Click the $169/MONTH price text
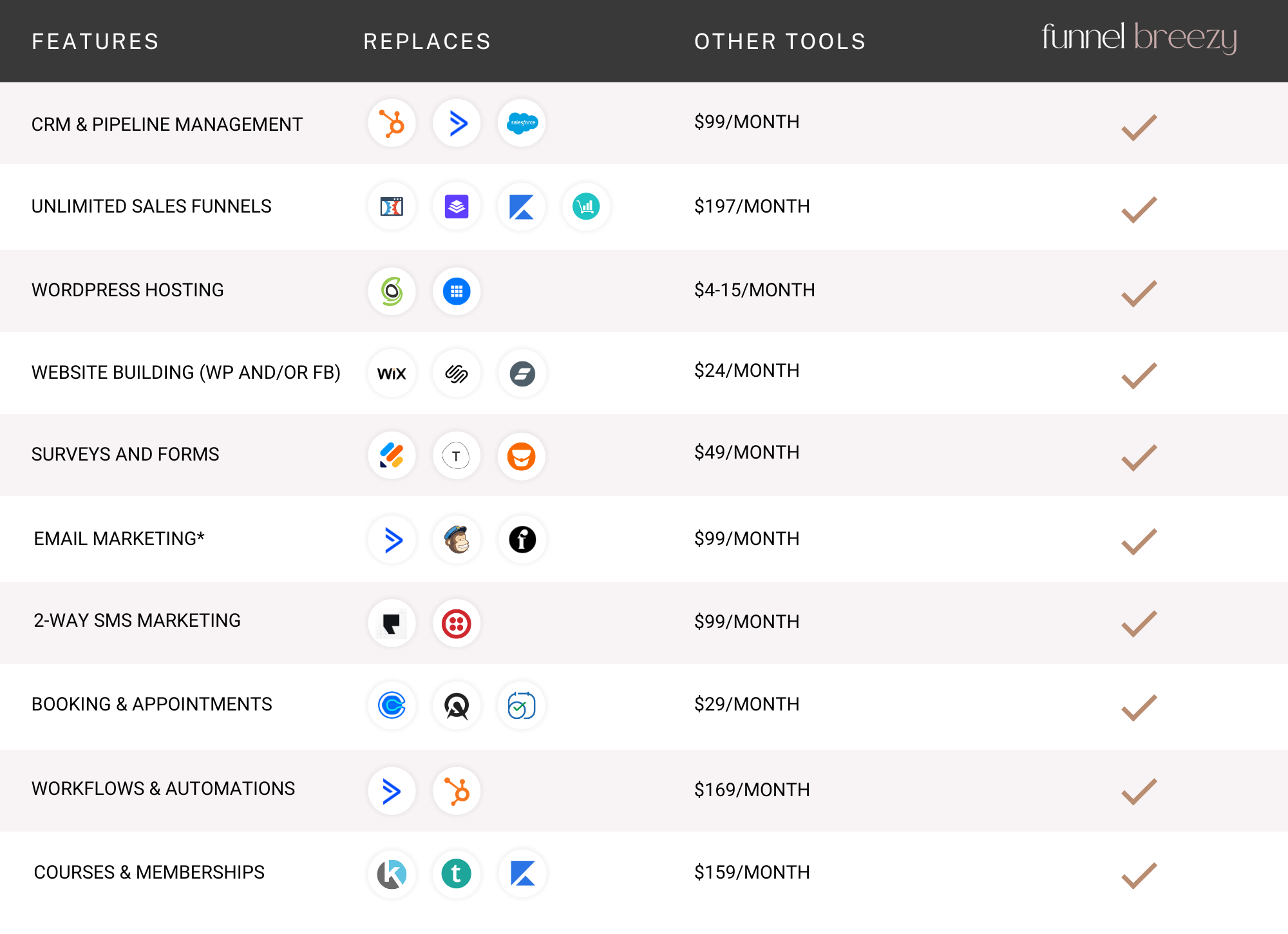 coord(752,790)
